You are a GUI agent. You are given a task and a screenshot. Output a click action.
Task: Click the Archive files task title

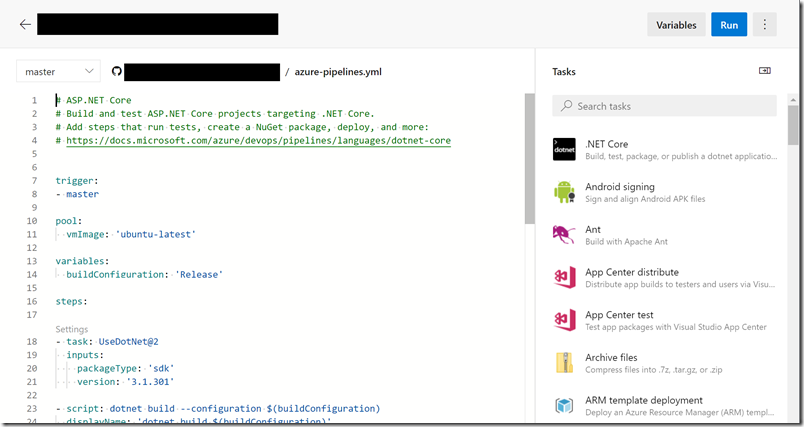(611, 357)
